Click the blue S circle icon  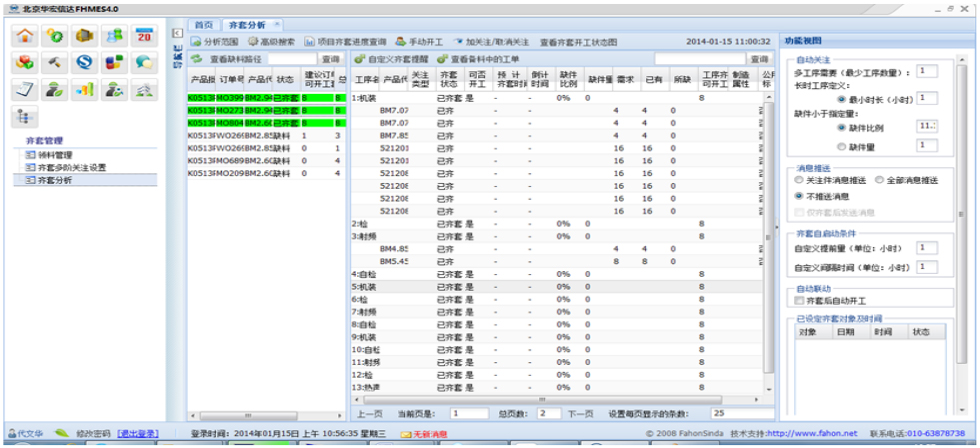click(x=85, y=62)
